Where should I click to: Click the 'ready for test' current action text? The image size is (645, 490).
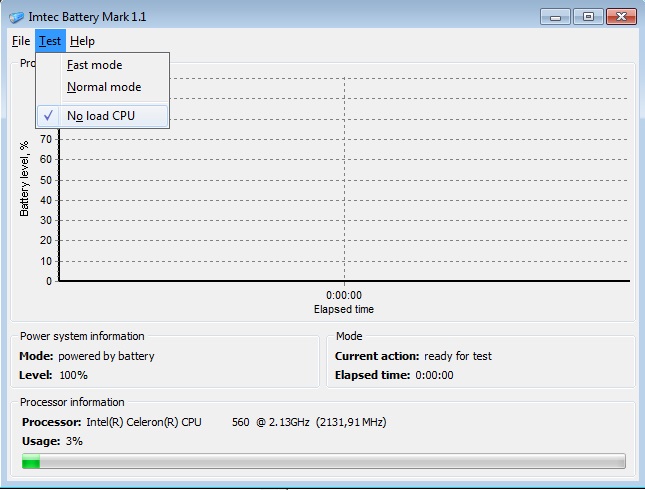457,356
